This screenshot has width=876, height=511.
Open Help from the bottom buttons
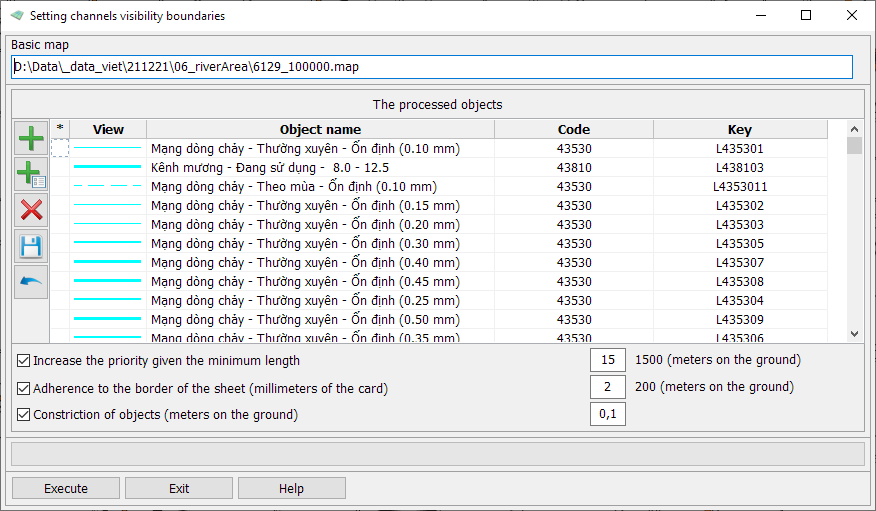[291, 488]
